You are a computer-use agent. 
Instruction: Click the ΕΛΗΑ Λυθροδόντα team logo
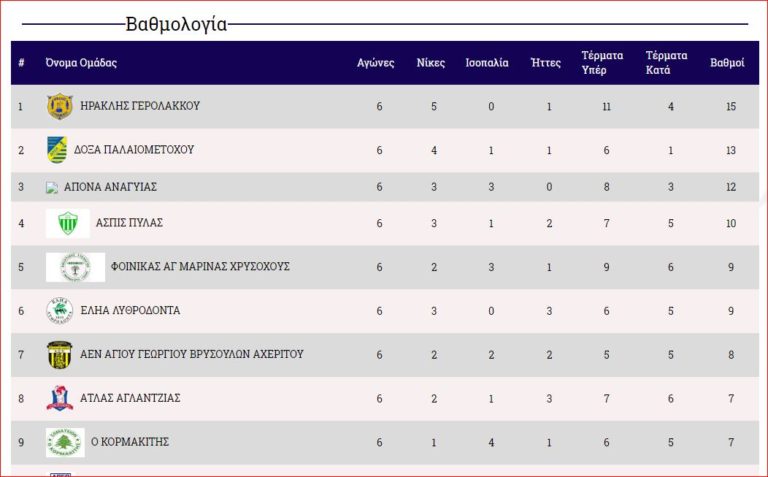coord(59,311)
